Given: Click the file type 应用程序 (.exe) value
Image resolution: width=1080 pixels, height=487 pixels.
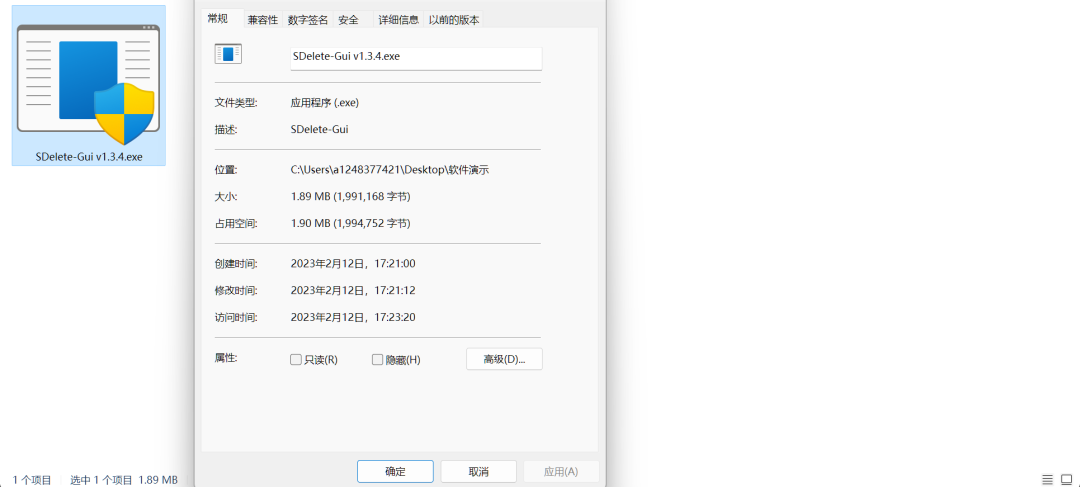Looking at the screenshot, I should 324,103.
